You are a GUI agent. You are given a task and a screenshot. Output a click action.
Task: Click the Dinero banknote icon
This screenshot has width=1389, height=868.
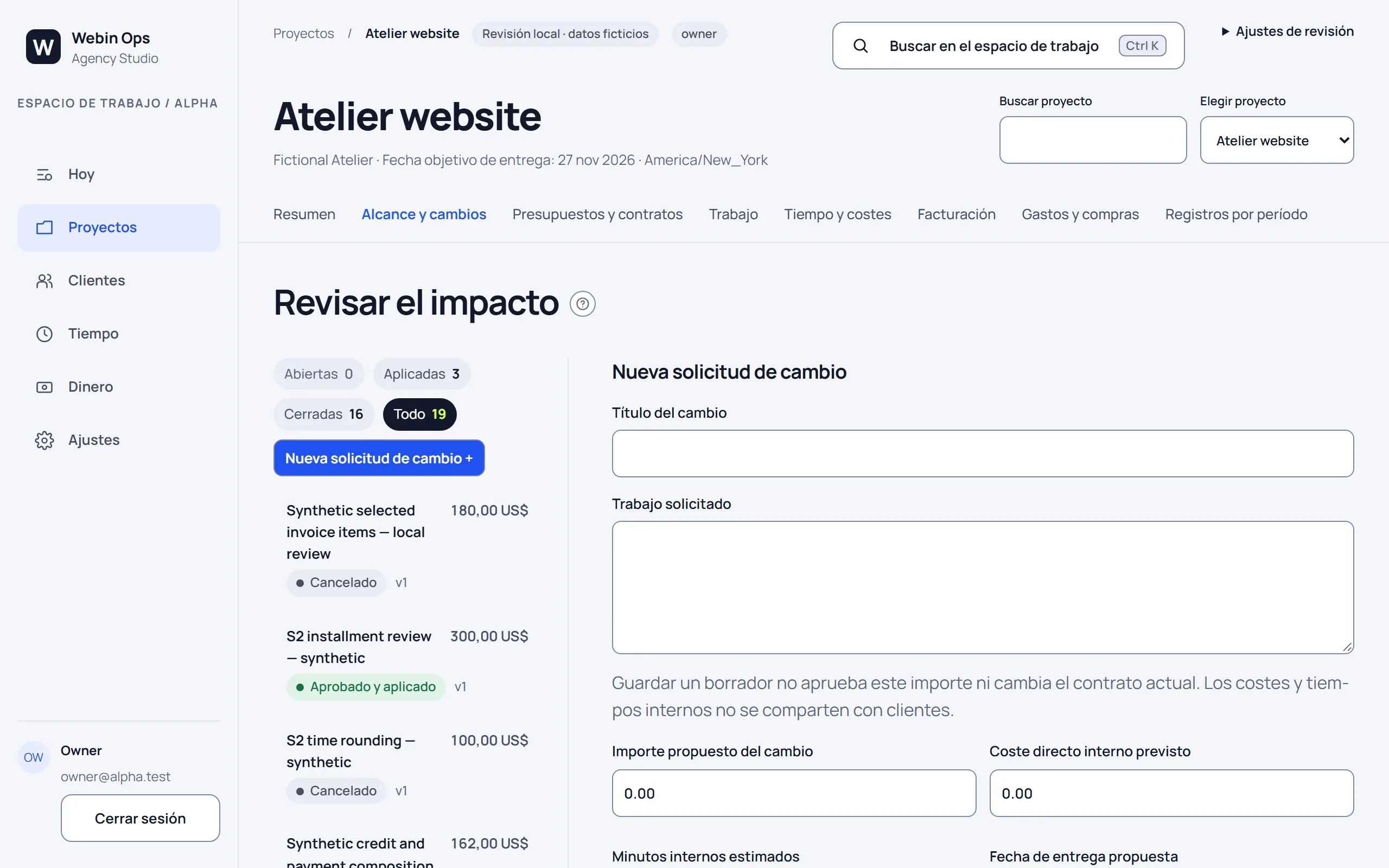tap(44, 387)
